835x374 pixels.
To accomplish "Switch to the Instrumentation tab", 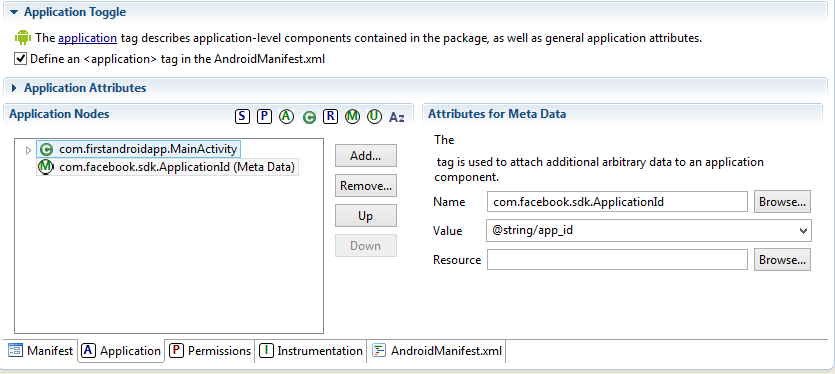I will 310,351.
